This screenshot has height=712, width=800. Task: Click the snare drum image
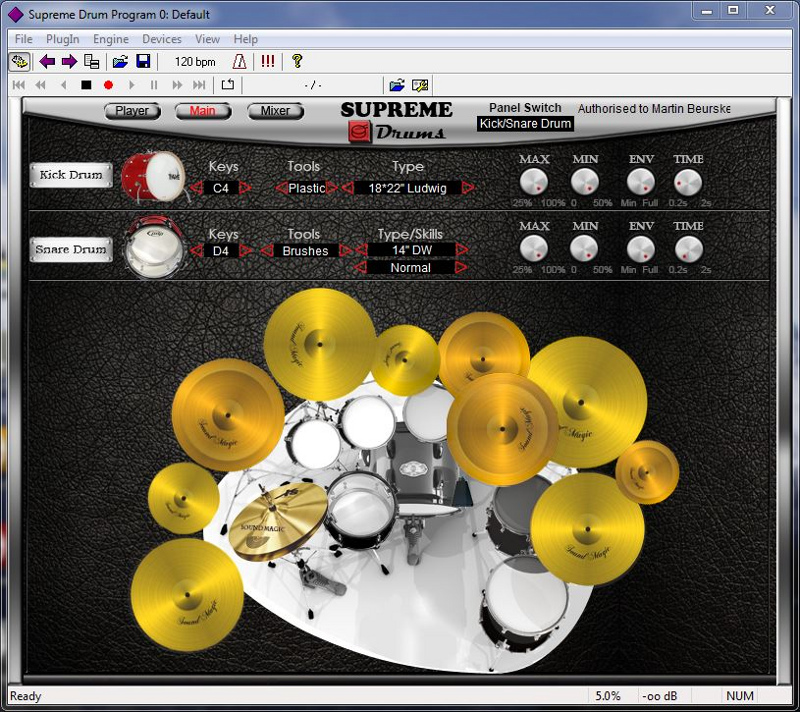click(x=154, y=248)
